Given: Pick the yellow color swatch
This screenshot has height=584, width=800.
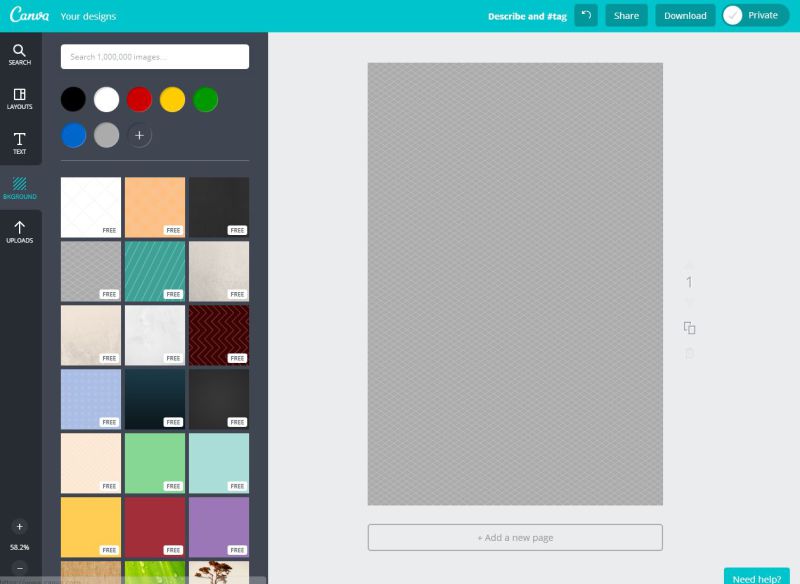Looking at the screenshot, I should (172, 99).
